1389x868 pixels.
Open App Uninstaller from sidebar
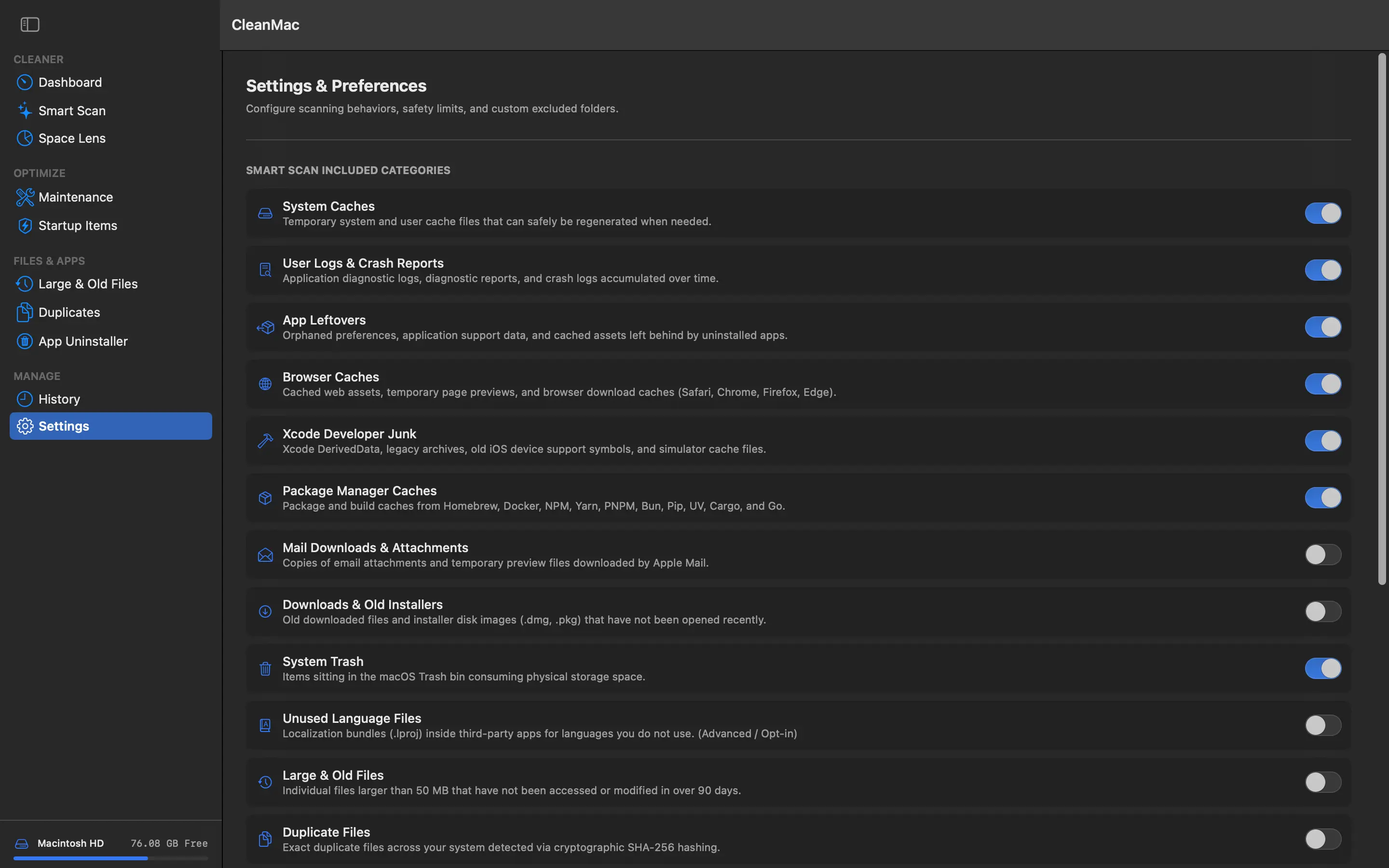(111, 341)
